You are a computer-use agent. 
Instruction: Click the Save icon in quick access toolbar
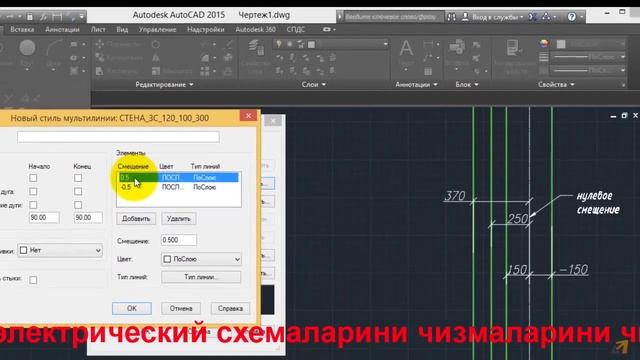pyautogui.click(x=30, y=17)
